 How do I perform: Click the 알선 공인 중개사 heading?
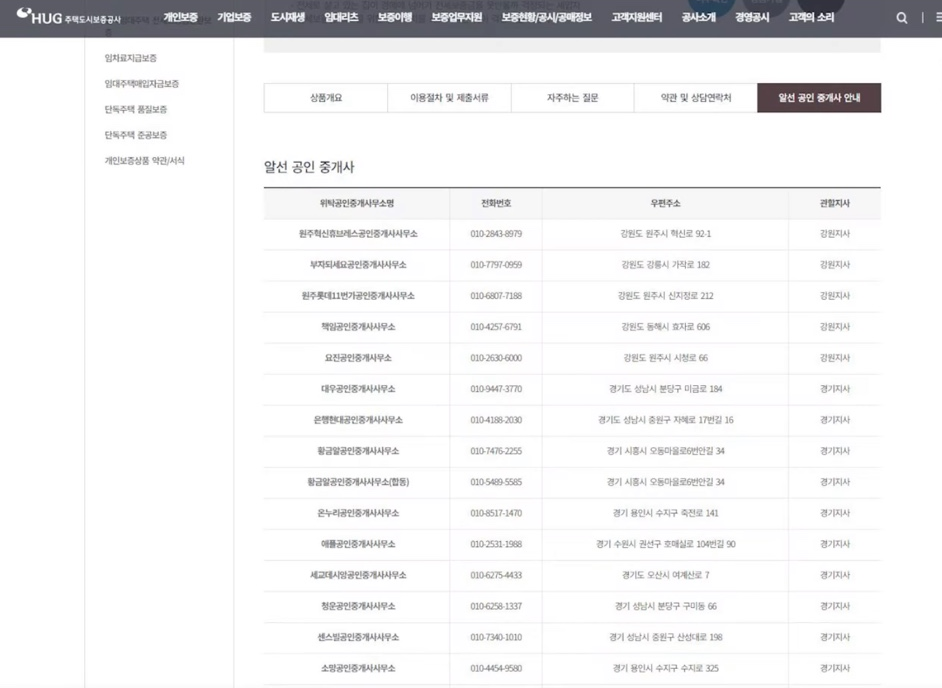tap(309, 167)
